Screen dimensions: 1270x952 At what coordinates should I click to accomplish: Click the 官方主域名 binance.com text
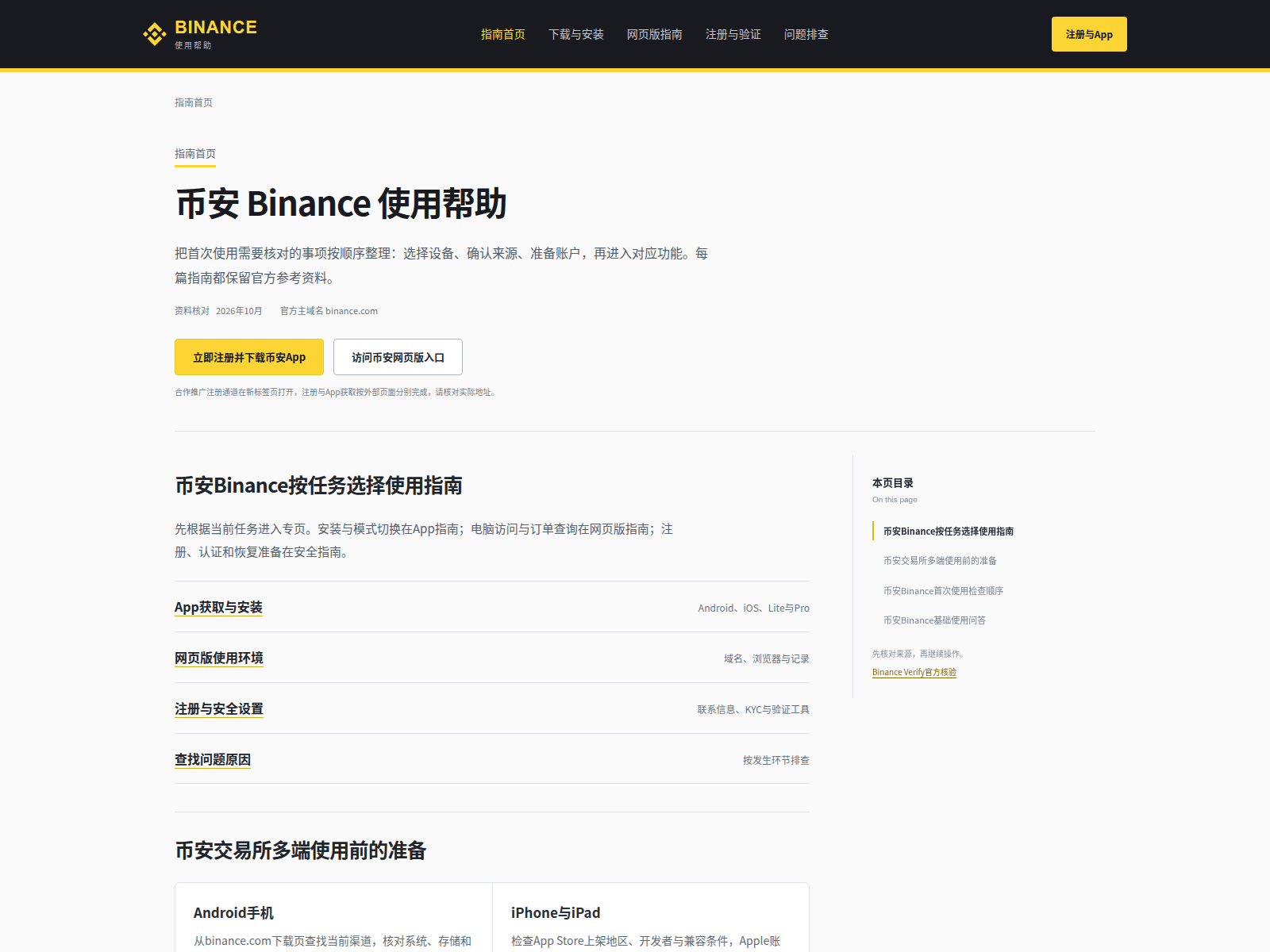[329, 311]
